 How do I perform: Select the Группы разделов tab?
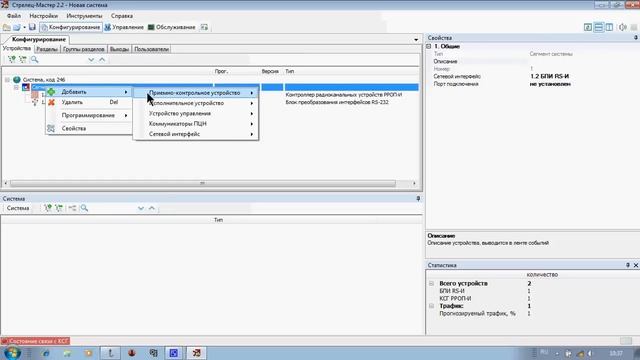84,49
